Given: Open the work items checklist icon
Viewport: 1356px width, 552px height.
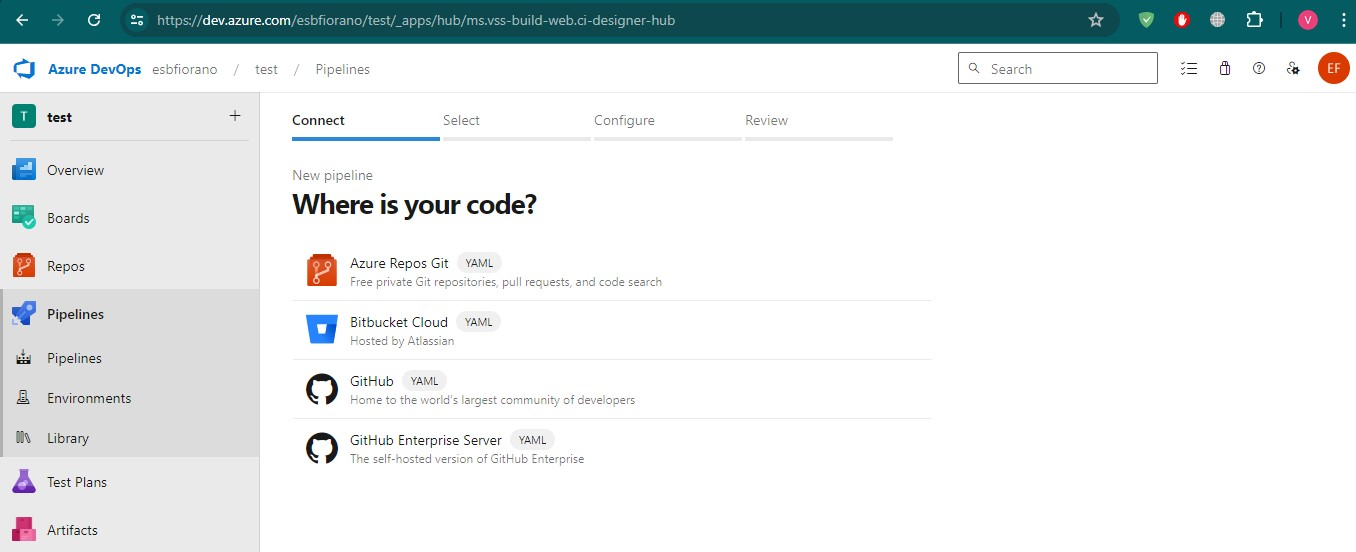Looking at the screenshot, I should point(1188,69).
